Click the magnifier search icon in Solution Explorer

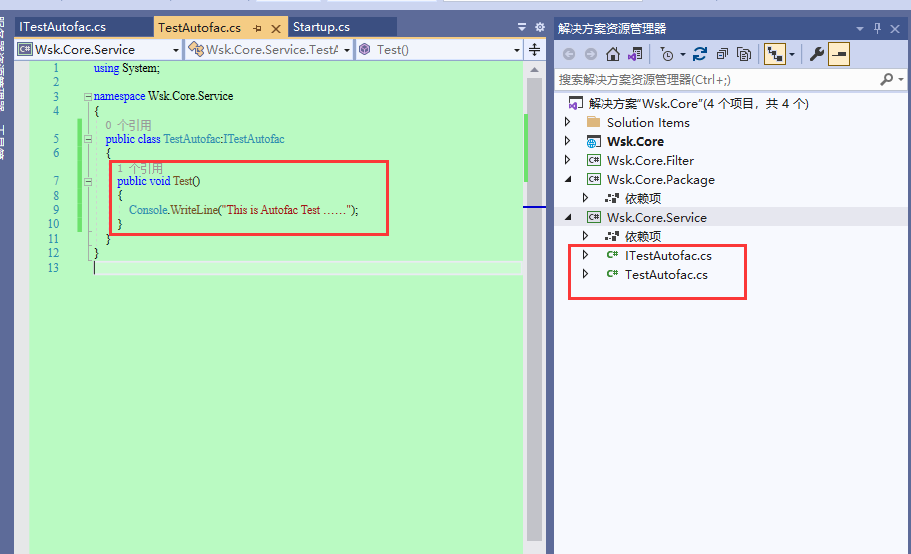tap(887, 79)
